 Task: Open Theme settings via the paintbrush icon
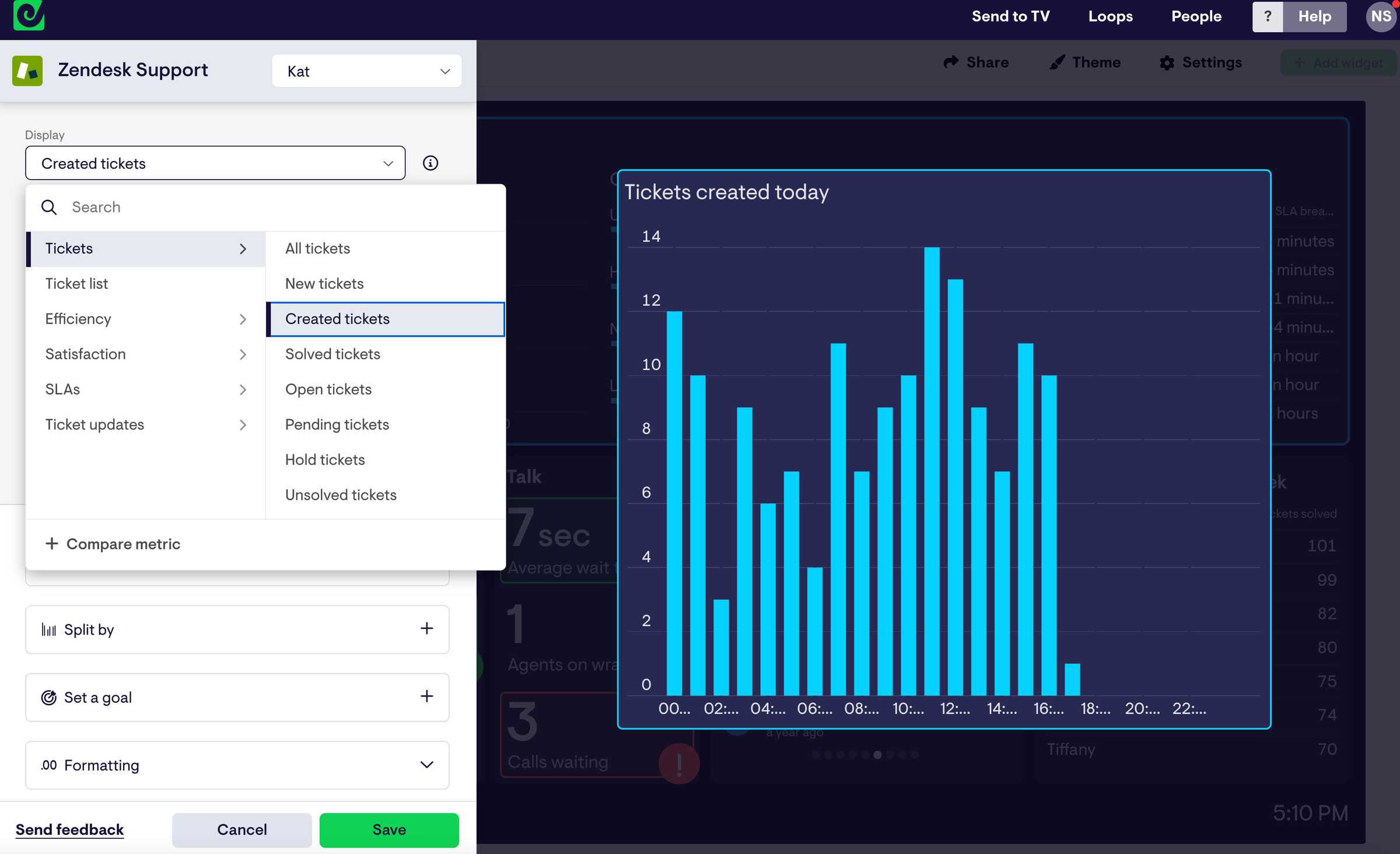[x=1057, y=62]
